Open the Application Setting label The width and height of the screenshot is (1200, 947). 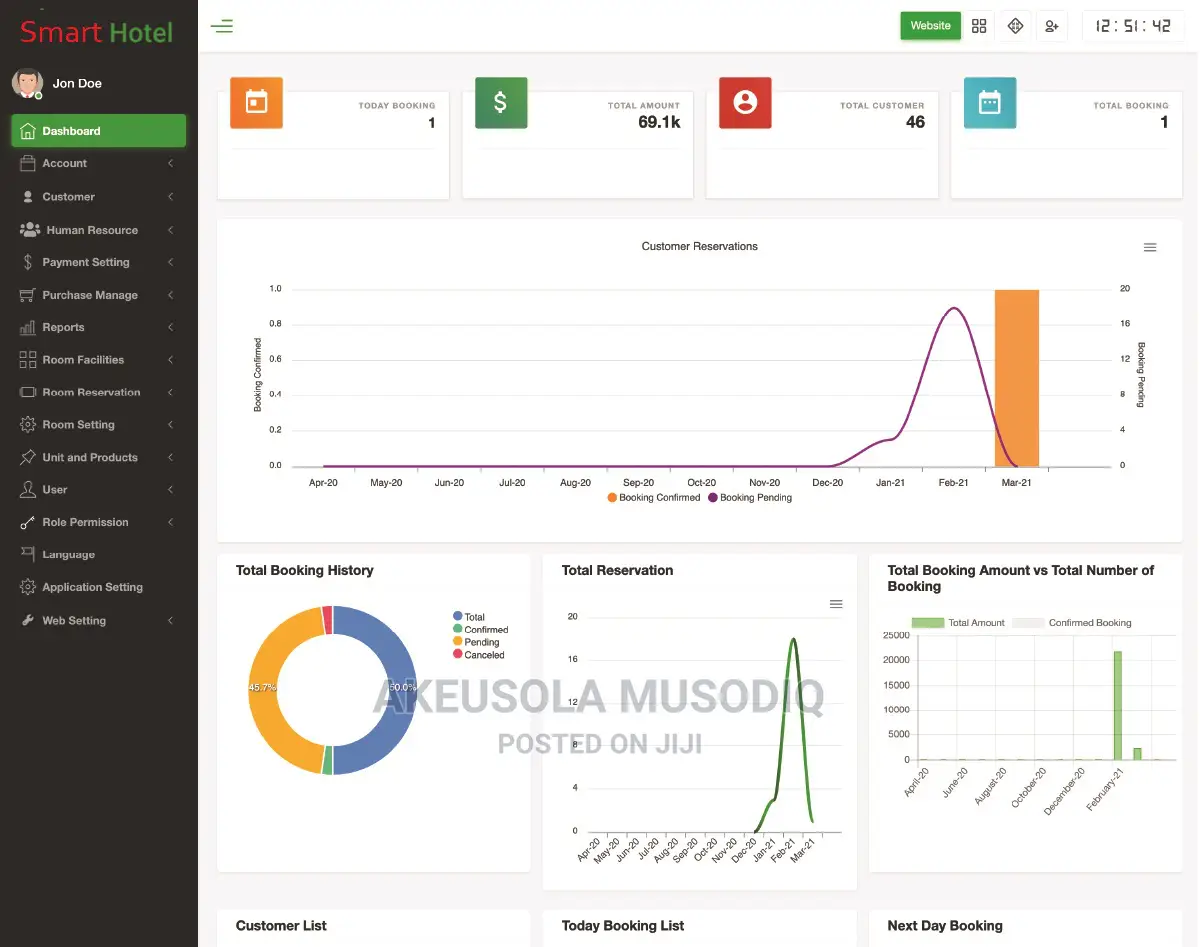(92, 587)
